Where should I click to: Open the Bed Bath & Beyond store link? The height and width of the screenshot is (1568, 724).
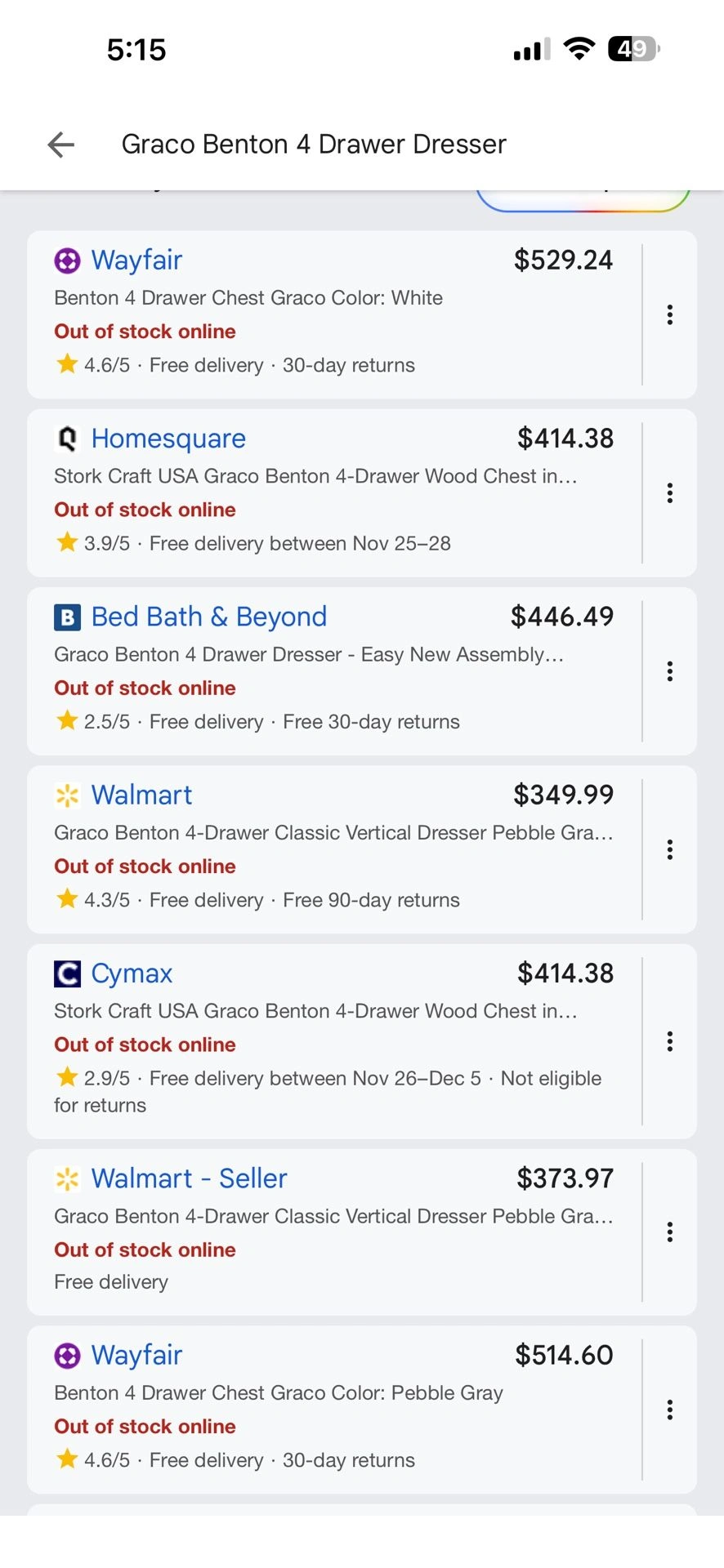pyautogui.click(x=209, y=617)
